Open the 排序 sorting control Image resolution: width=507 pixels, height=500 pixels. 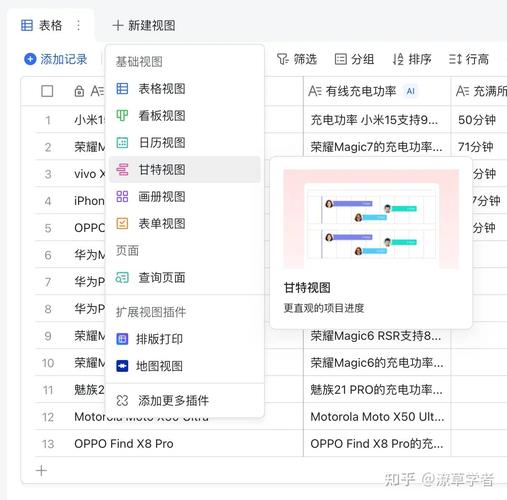coord(412,59)
